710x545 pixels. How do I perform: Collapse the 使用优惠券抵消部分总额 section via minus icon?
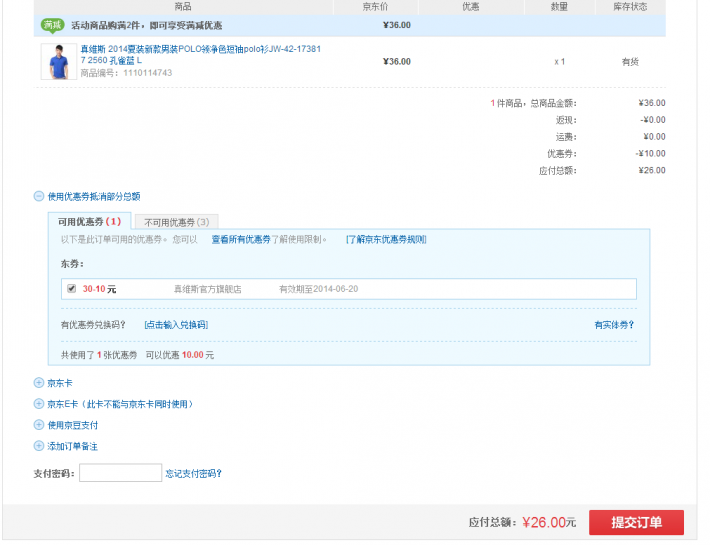39,196
